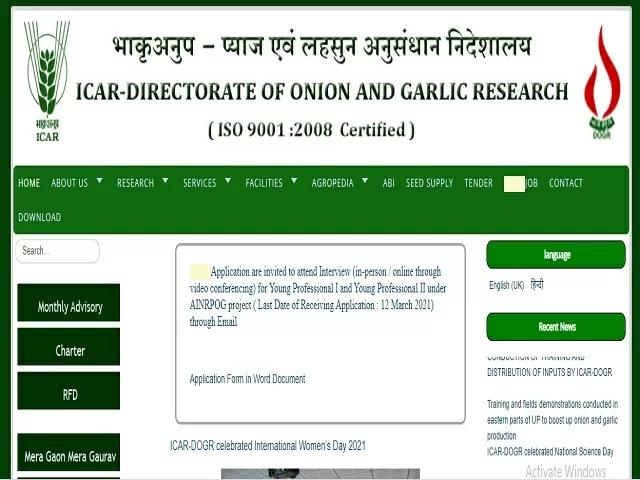
Task: Open eastern UP training demonstrations news
Action: pyautogui.click(x=552, y=420)
